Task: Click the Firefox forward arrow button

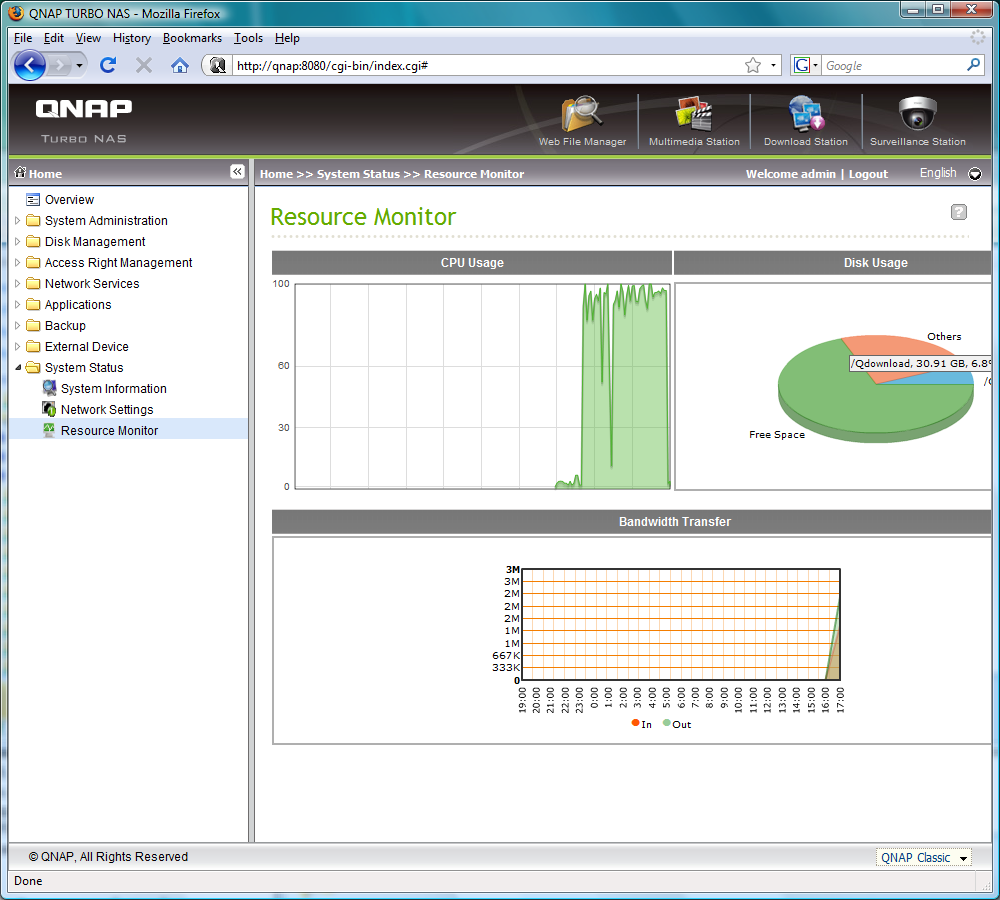Action: pyautogui.click(x=59, y=65)
